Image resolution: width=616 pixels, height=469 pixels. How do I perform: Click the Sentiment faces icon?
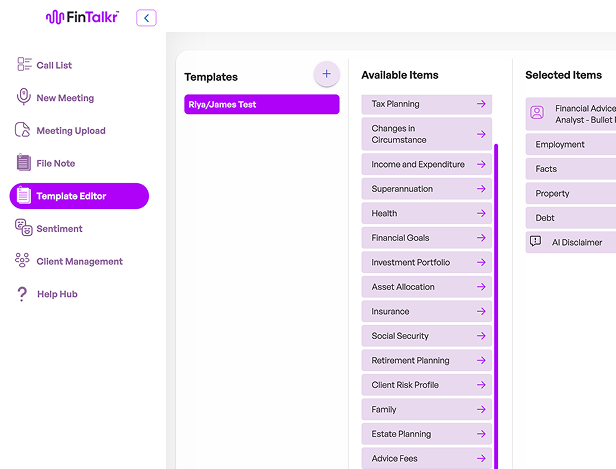click(x=25, y=228)
